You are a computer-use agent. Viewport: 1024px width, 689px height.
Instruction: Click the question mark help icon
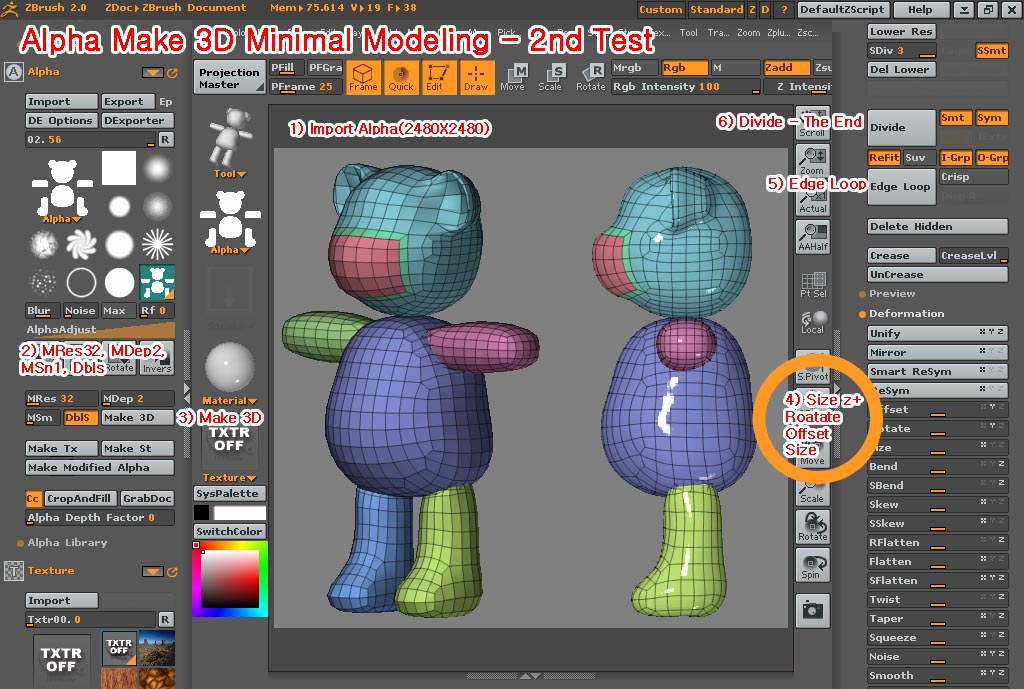point(784,10)
